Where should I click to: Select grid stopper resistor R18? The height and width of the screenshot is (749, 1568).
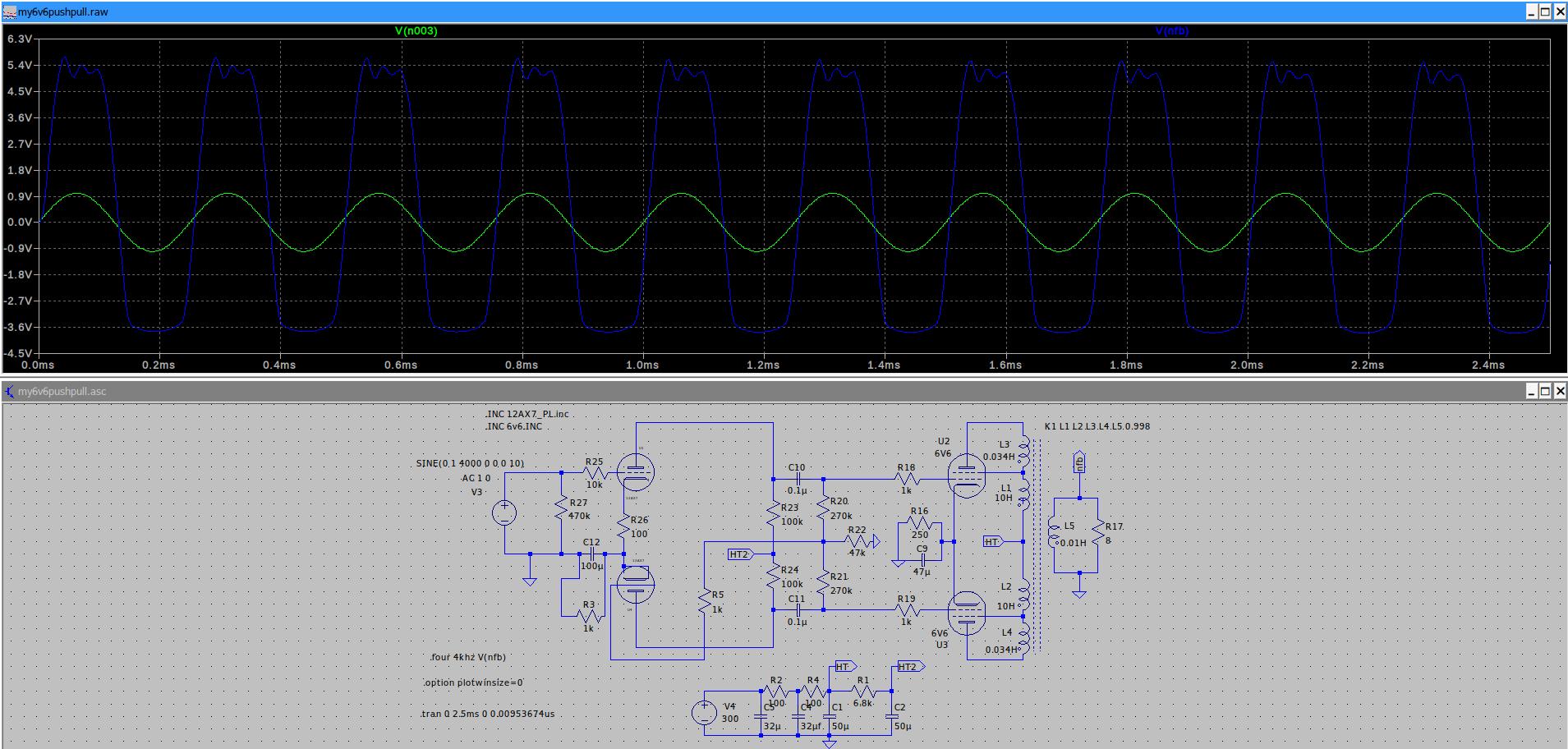pyautogui.click(x=906, y=479)
